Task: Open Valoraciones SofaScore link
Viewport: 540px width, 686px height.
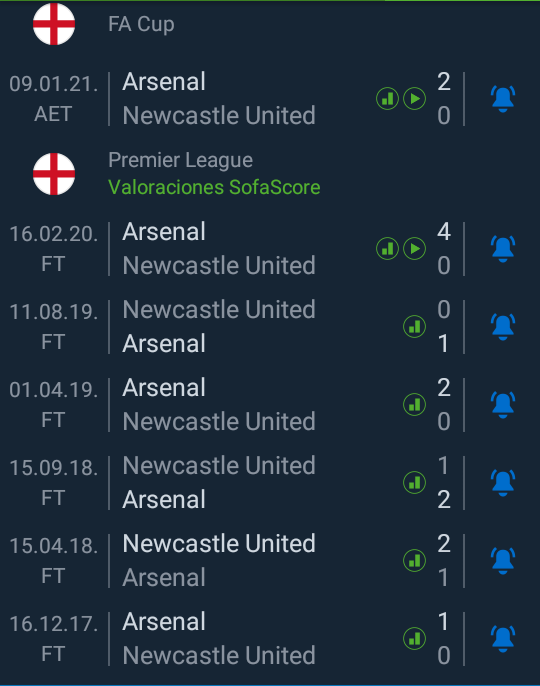Action: (214, 187)
